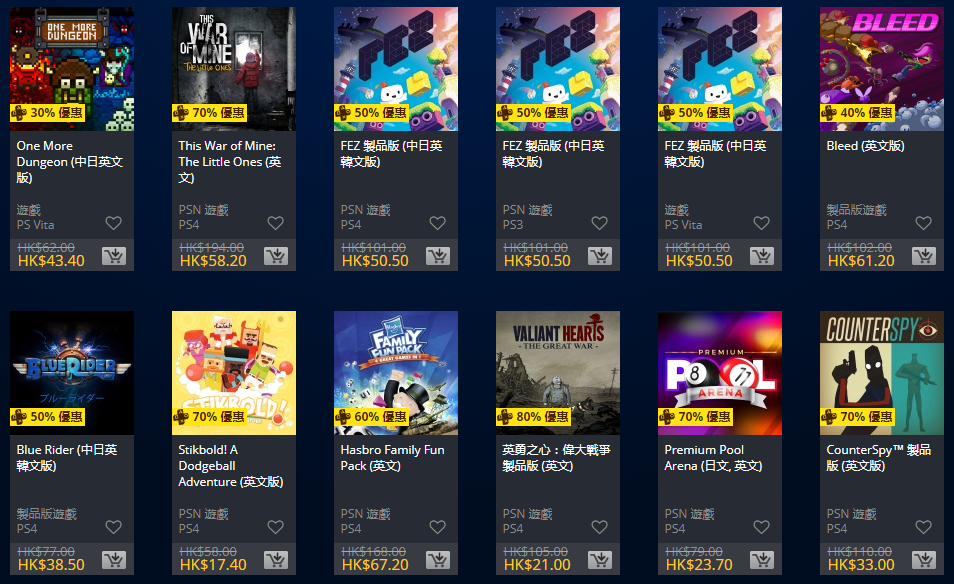Toggle wishlist heart for Stikbold

pyautogui.click(x=276, y=527)
